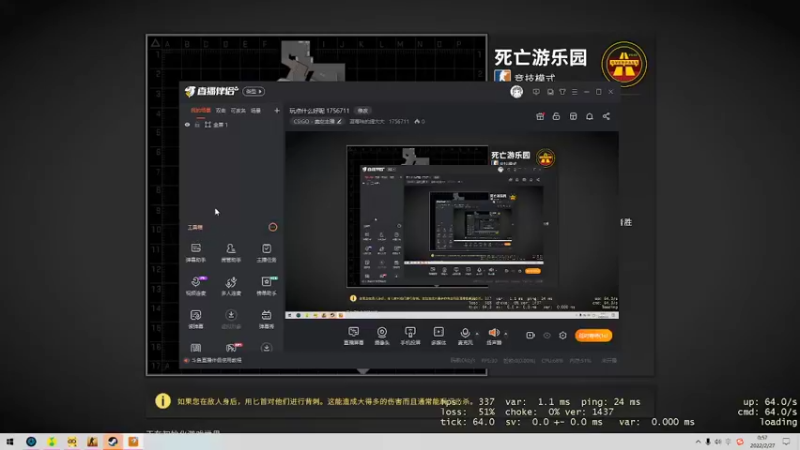Click the yellow info tip icon in game
This screenshot has height=450, width=800.
pos(163,401)
